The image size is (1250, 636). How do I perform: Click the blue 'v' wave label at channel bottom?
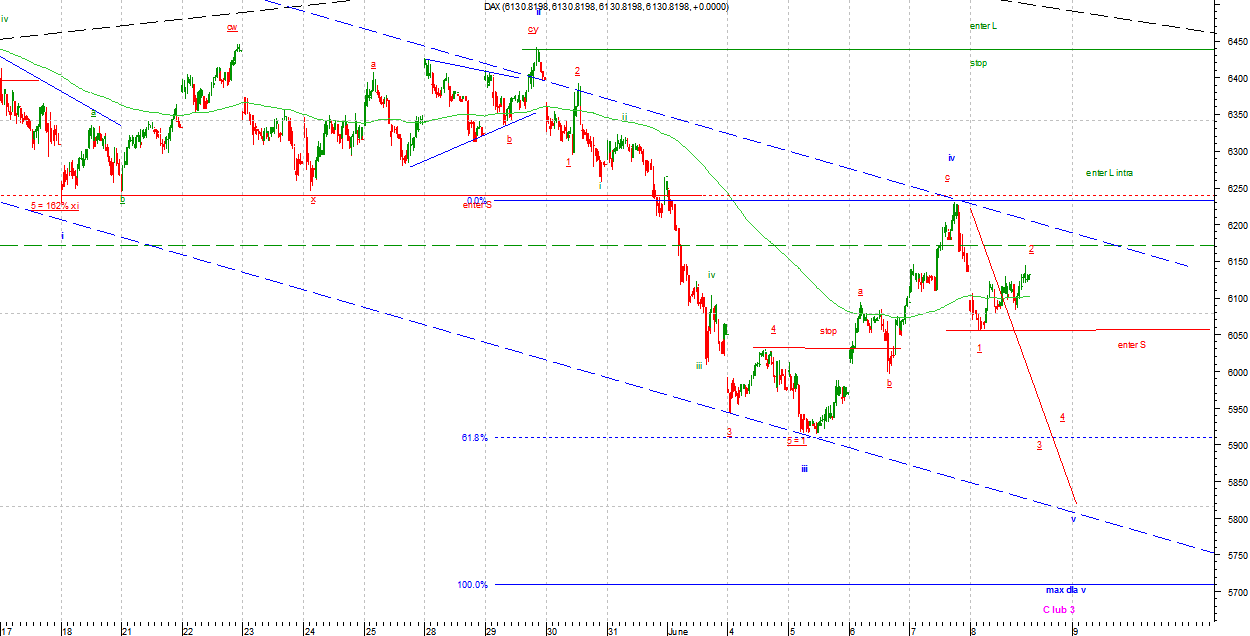[1073, 519]
